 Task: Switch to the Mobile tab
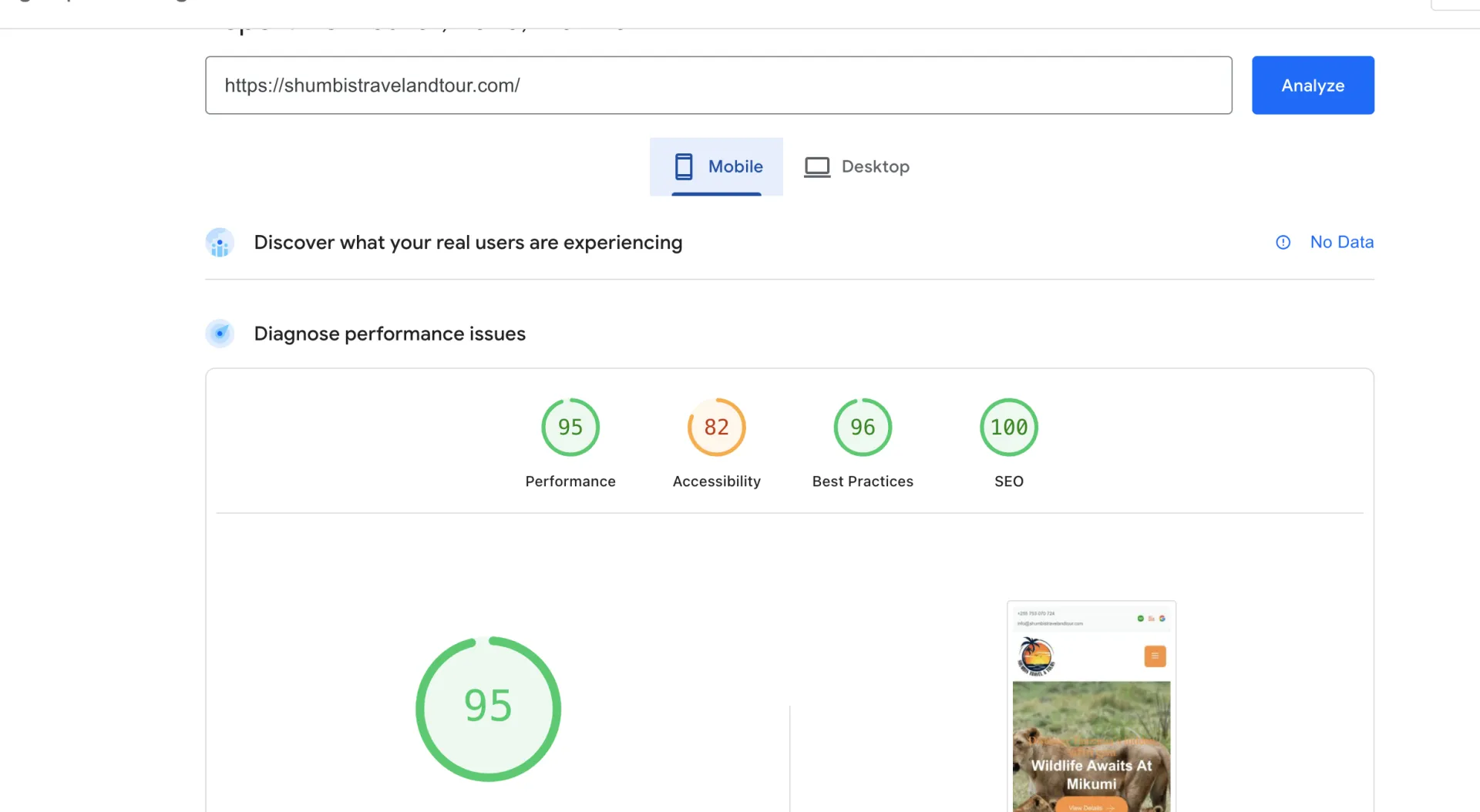tap(716, 166)
